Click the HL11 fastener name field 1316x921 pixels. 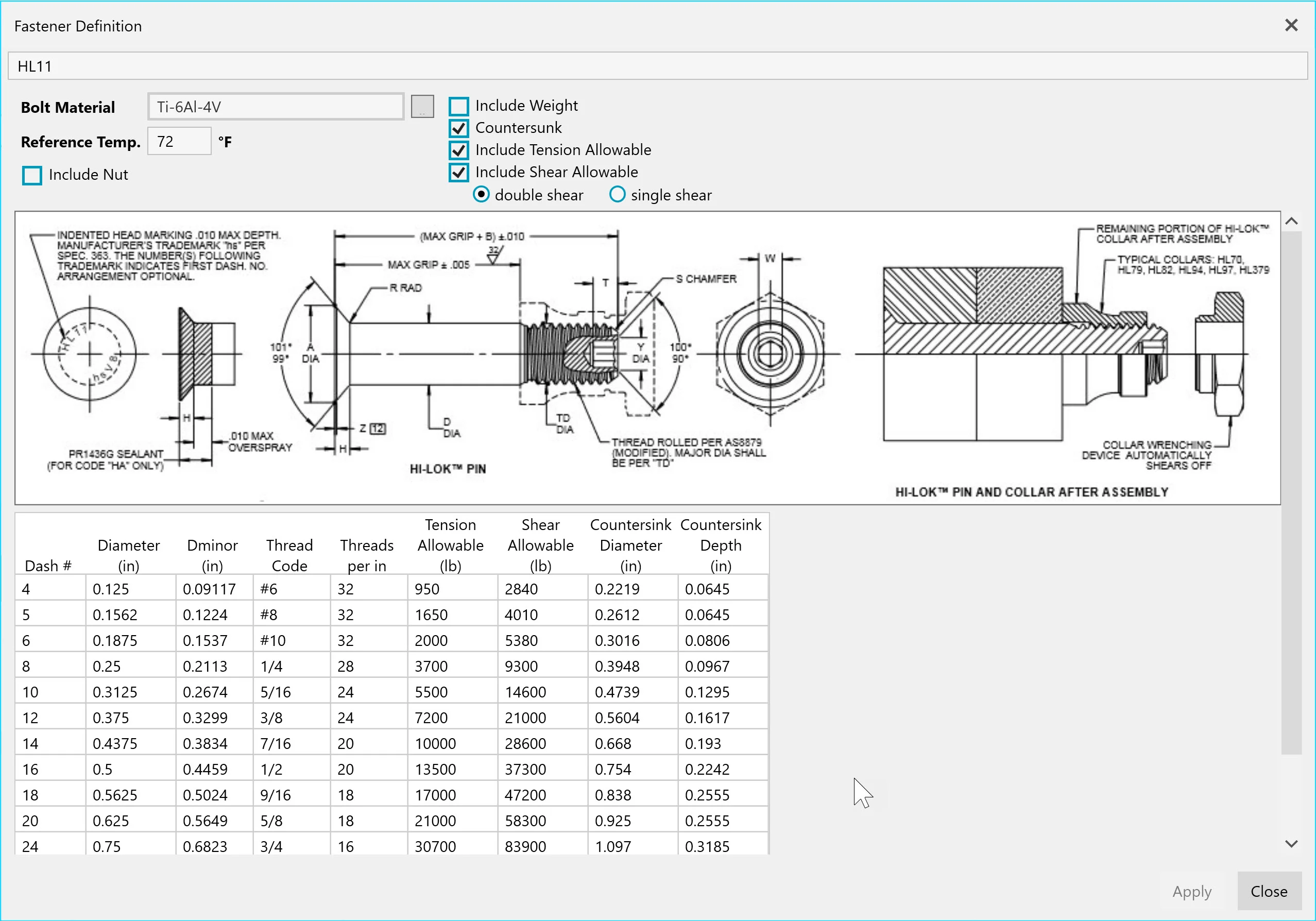[657, 66]
